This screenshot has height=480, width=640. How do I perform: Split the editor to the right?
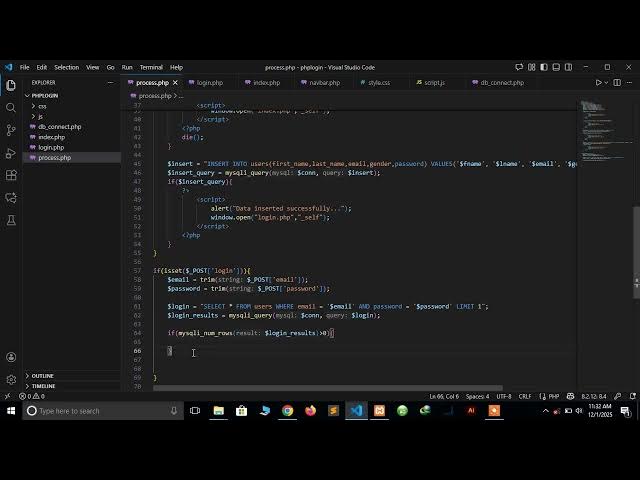pos(617,82)
